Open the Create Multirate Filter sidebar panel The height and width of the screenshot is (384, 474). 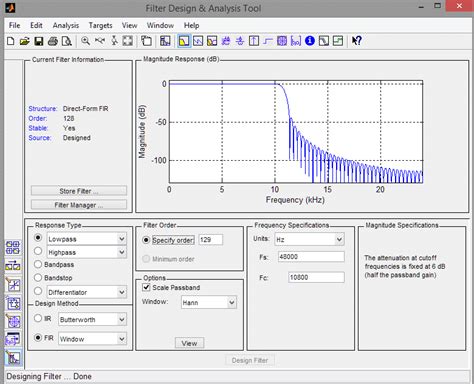click(x=13, y=248)
